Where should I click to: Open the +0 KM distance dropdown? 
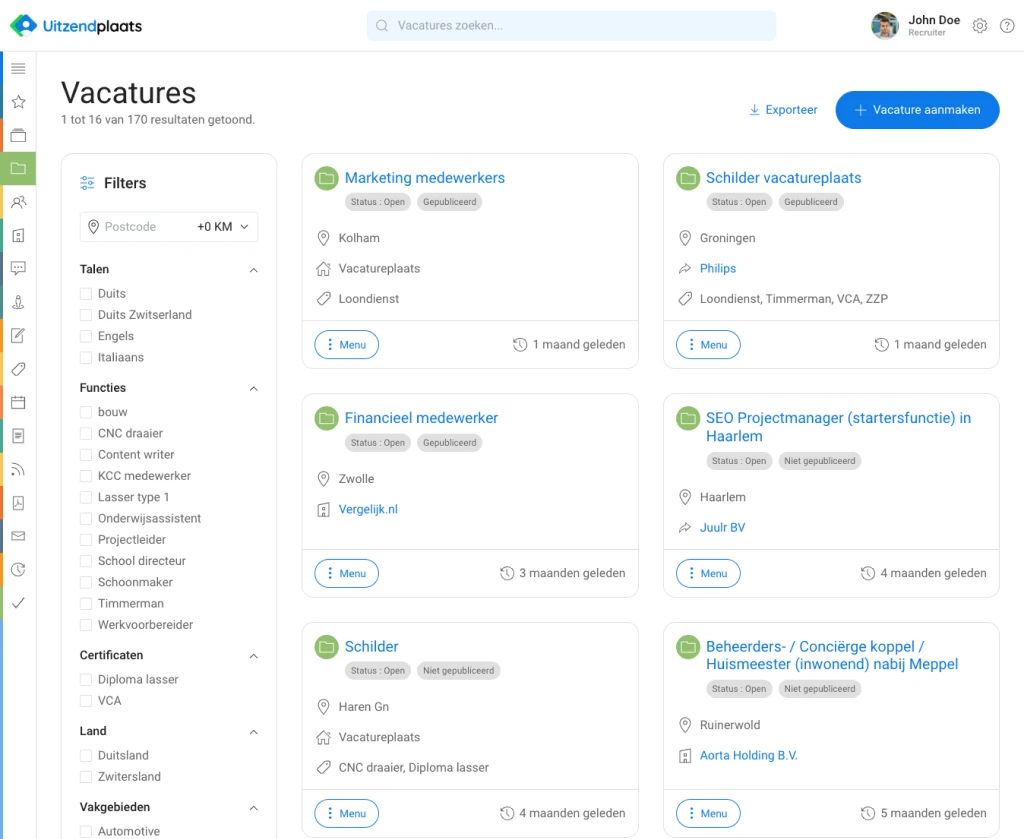pyautogui.click(x=223, y=227)
